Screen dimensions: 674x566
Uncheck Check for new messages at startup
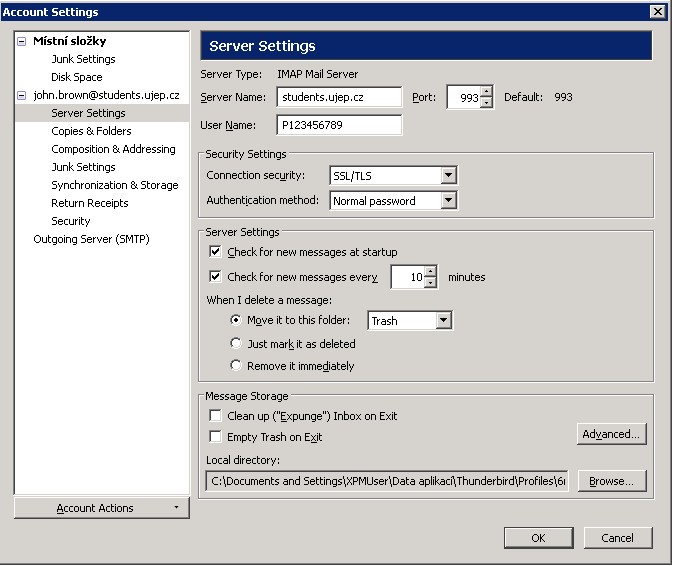tap(215, 252)
